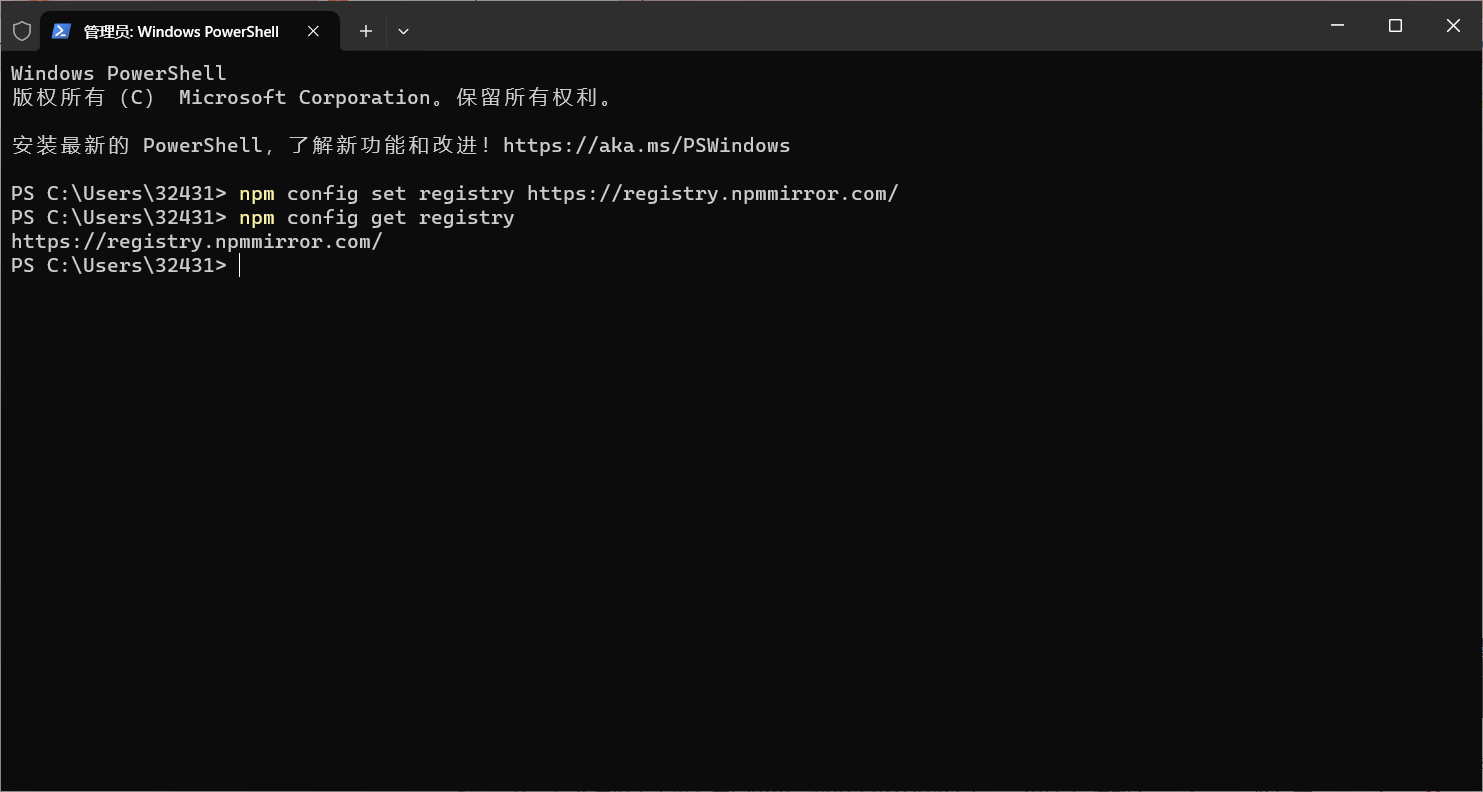Click the registry URL shown in the output line
Screen dimensions: 1483x792
point(196,241)
